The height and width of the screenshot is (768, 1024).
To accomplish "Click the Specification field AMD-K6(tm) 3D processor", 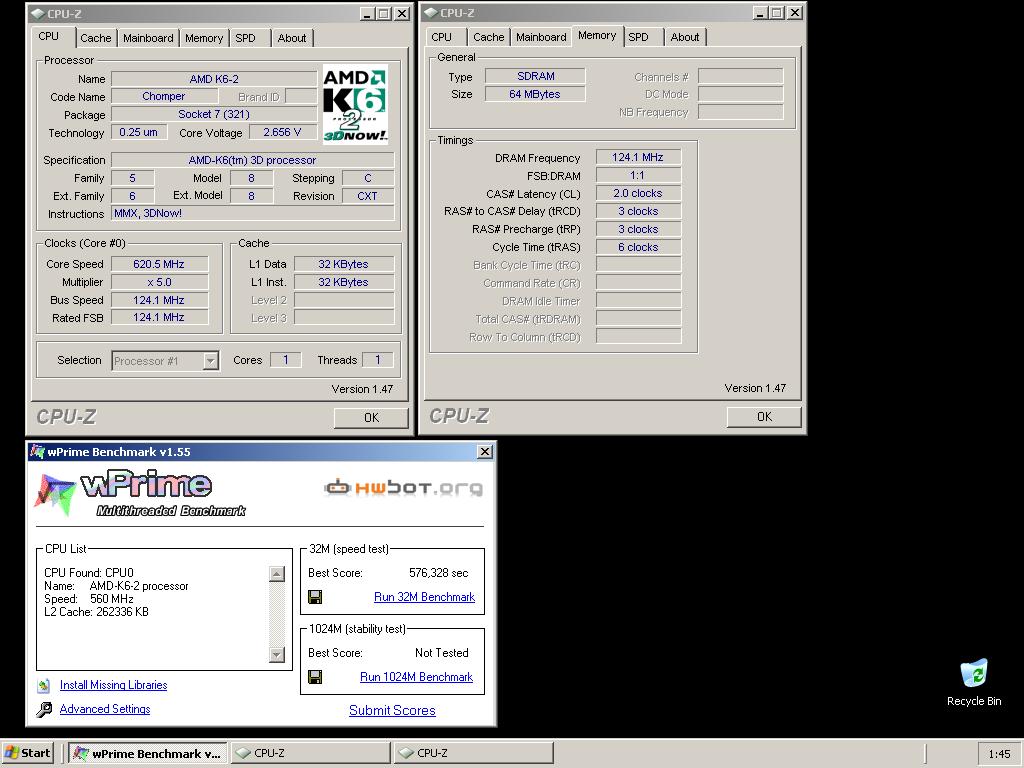I will (x=253, y=160).
